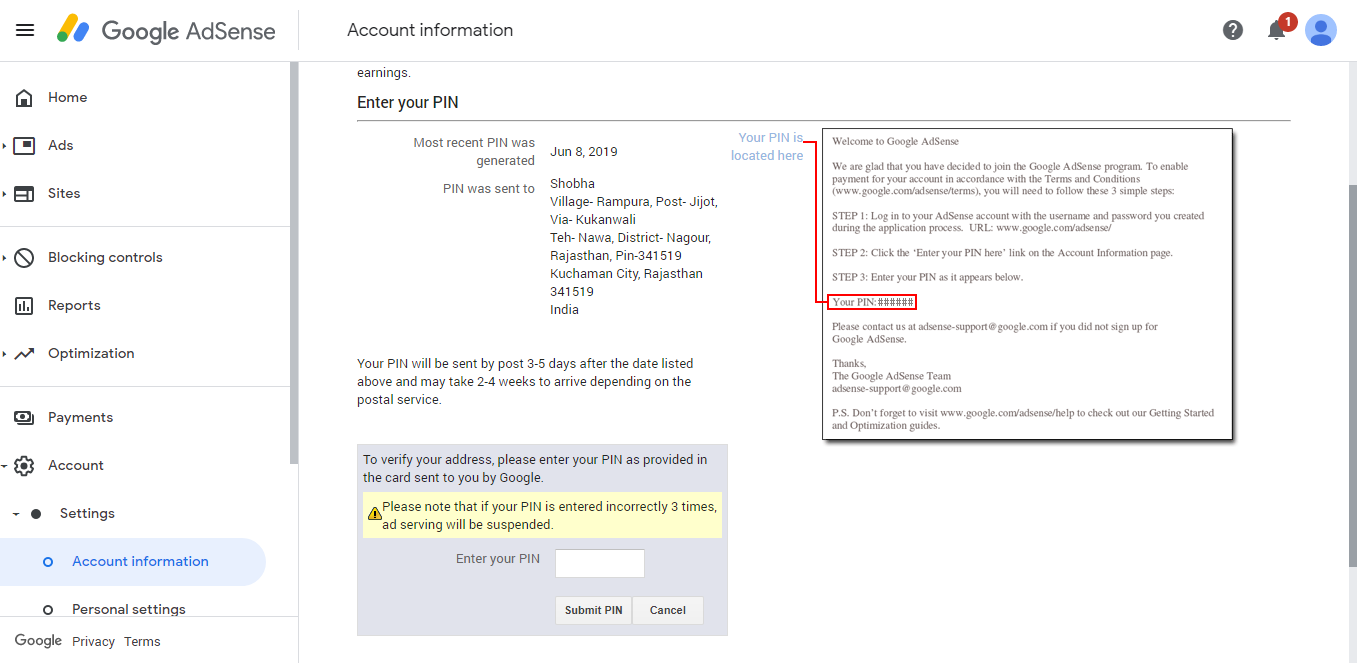The width and height of the screenshot is (1366, 663).
Task: Click the Blocking controls icon
Action: (24, 257)
